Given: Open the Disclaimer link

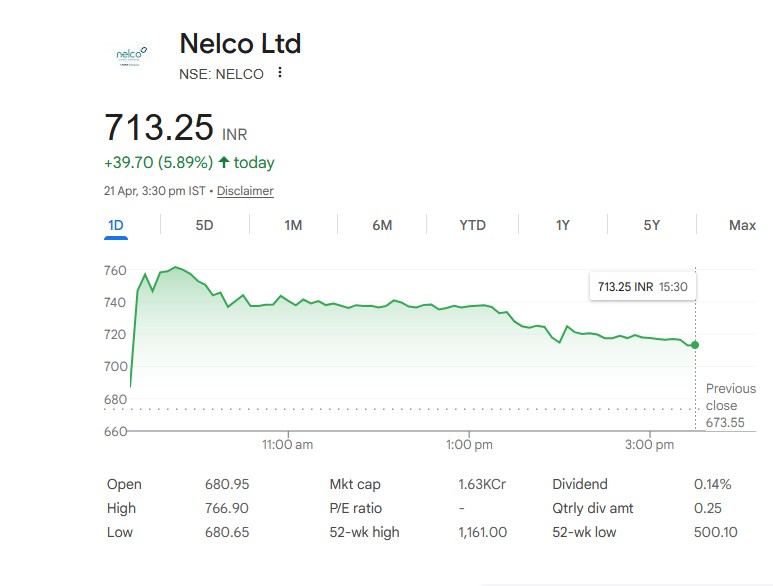Looking at the screenshot, I should click(x=245, y=191).
